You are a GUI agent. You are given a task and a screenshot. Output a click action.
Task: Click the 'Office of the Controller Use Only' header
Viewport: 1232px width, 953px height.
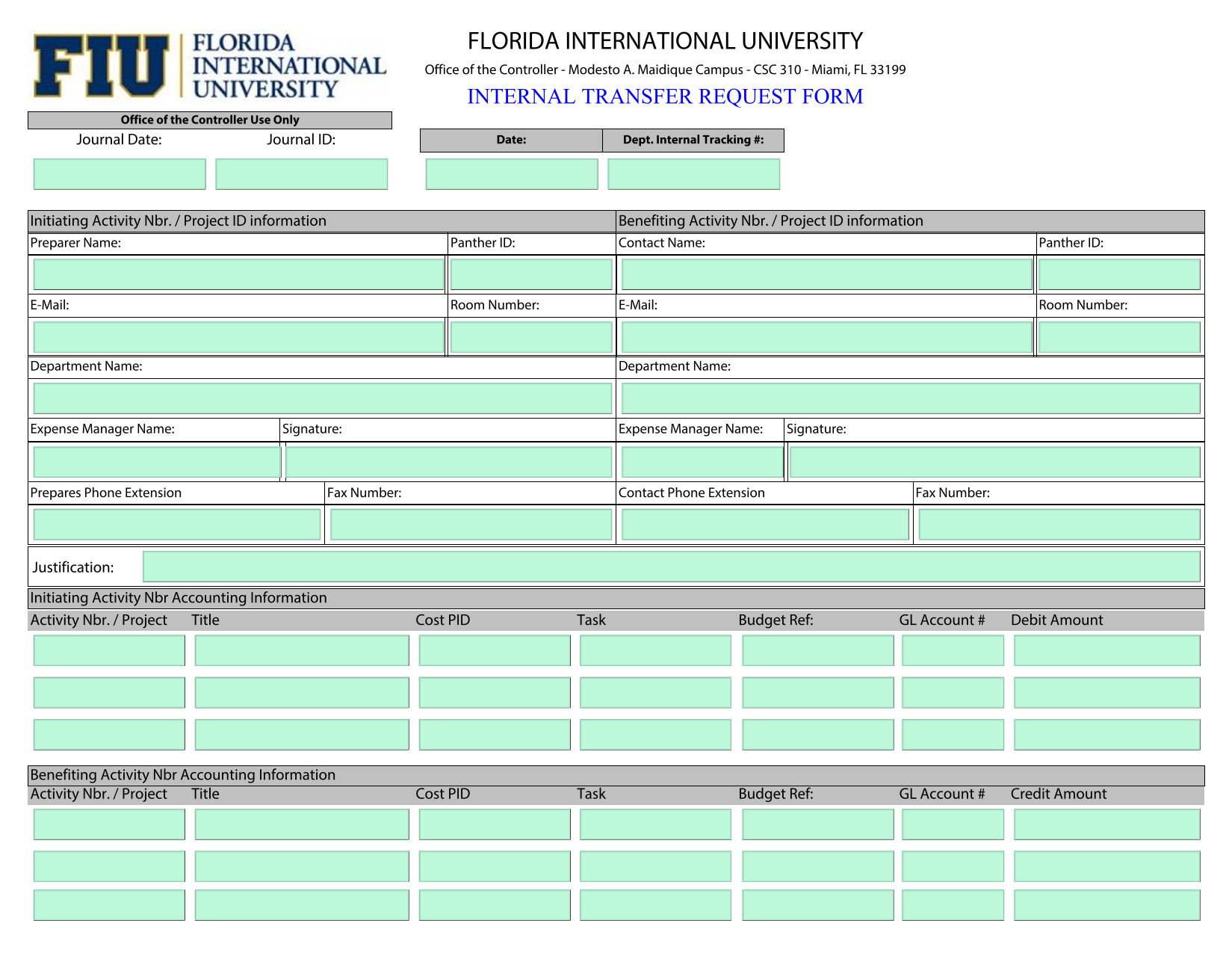point(210,120)
